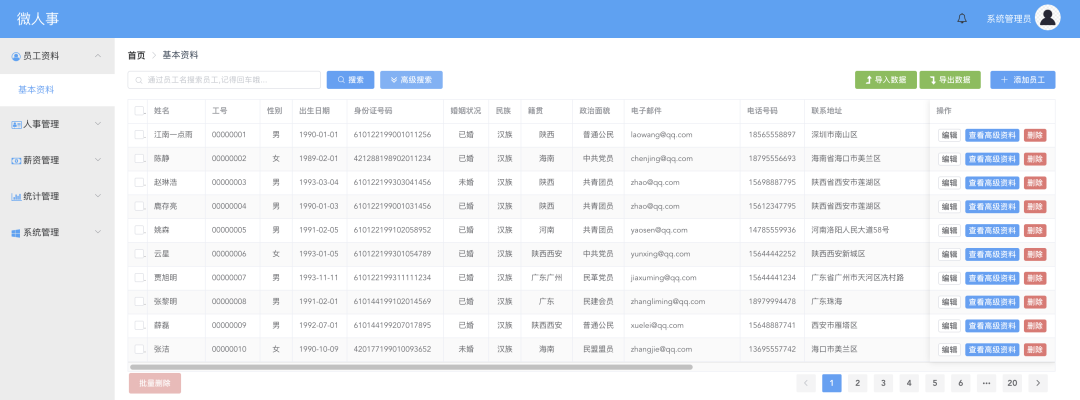Screen dimensions: 1080x400
Task: View advanced info for 薛磊 row
Action: (x=992, y=326)
